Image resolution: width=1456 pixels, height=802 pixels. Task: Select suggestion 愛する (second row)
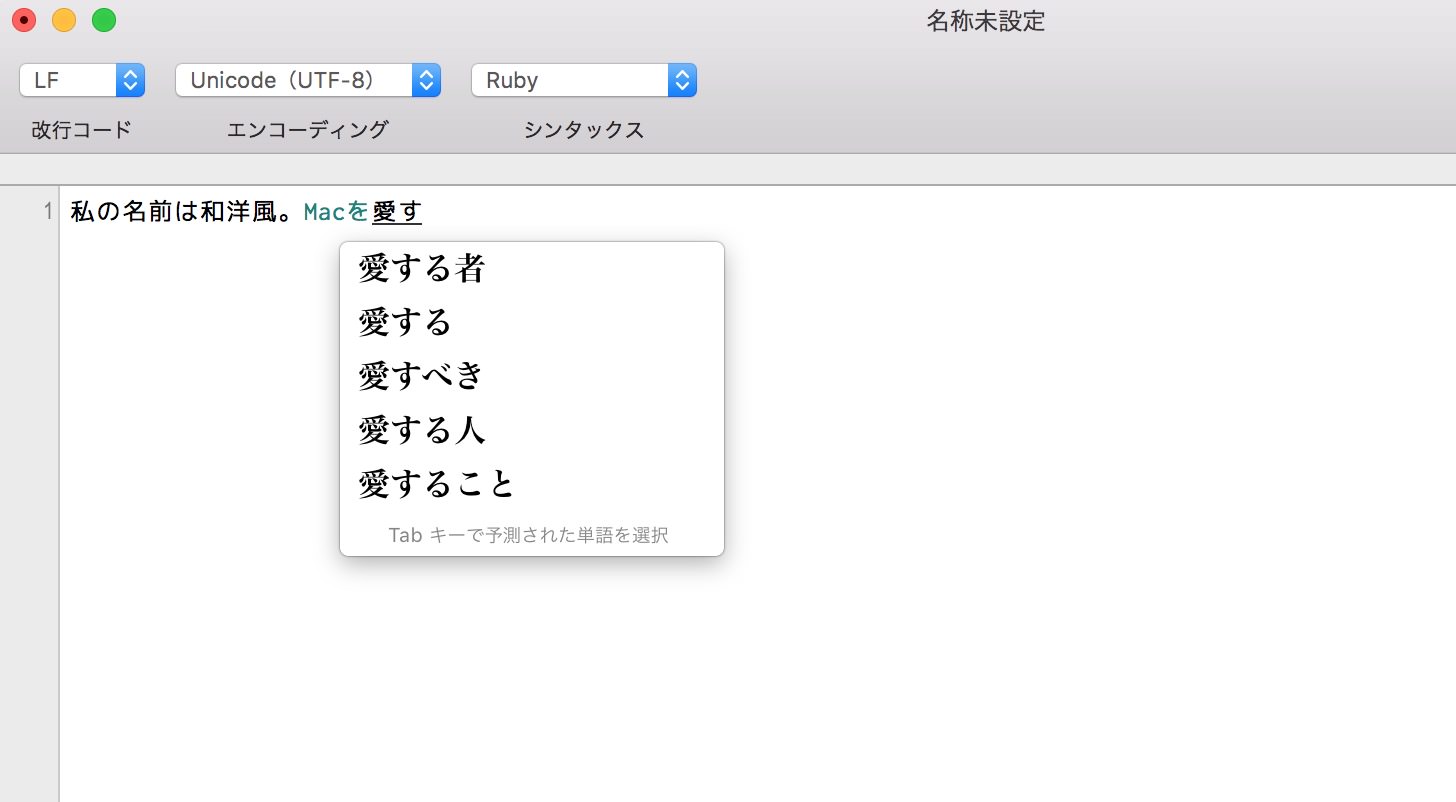(532, 322)
